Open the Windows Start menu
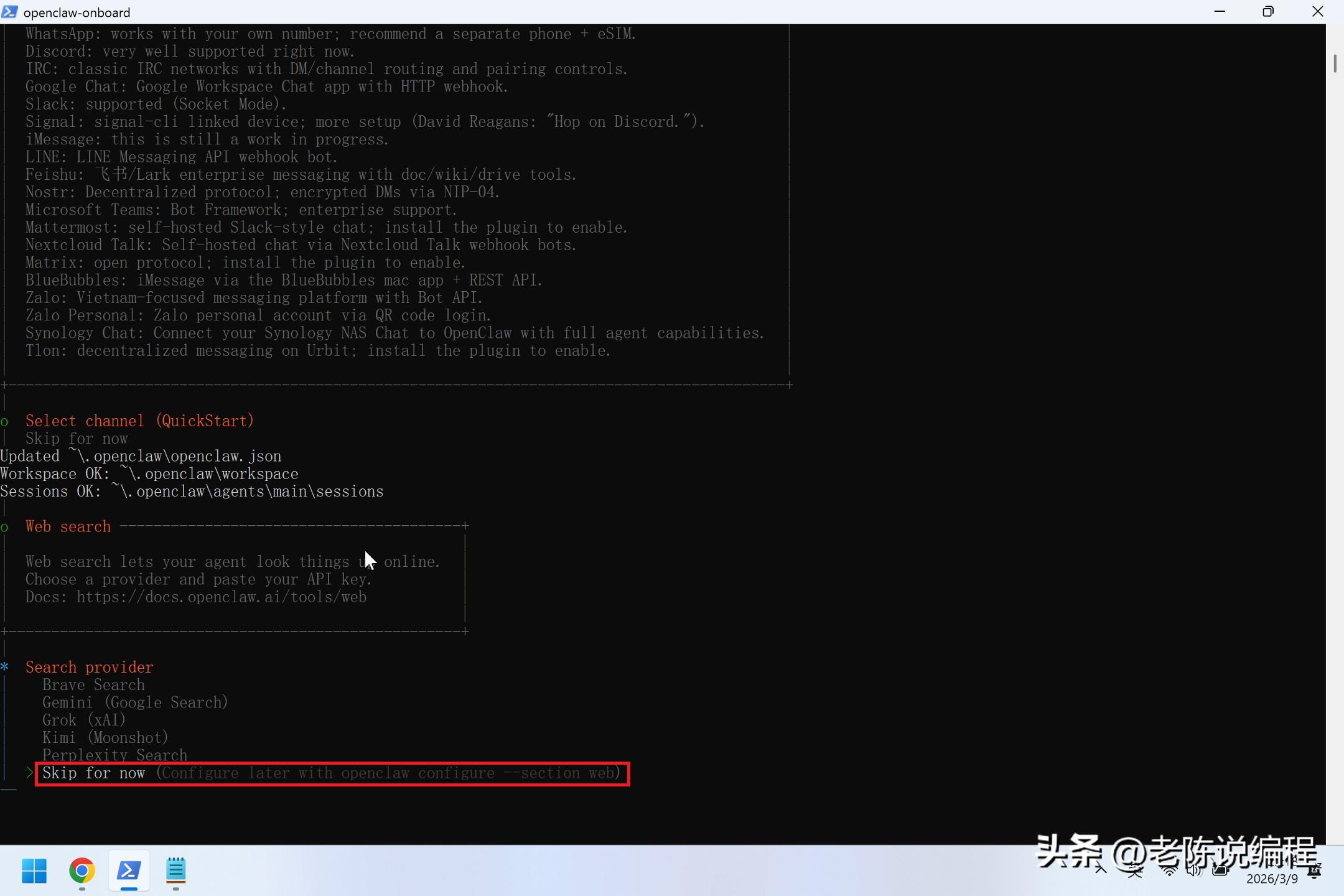This screenshot has width=1344, height=896. 34,870
